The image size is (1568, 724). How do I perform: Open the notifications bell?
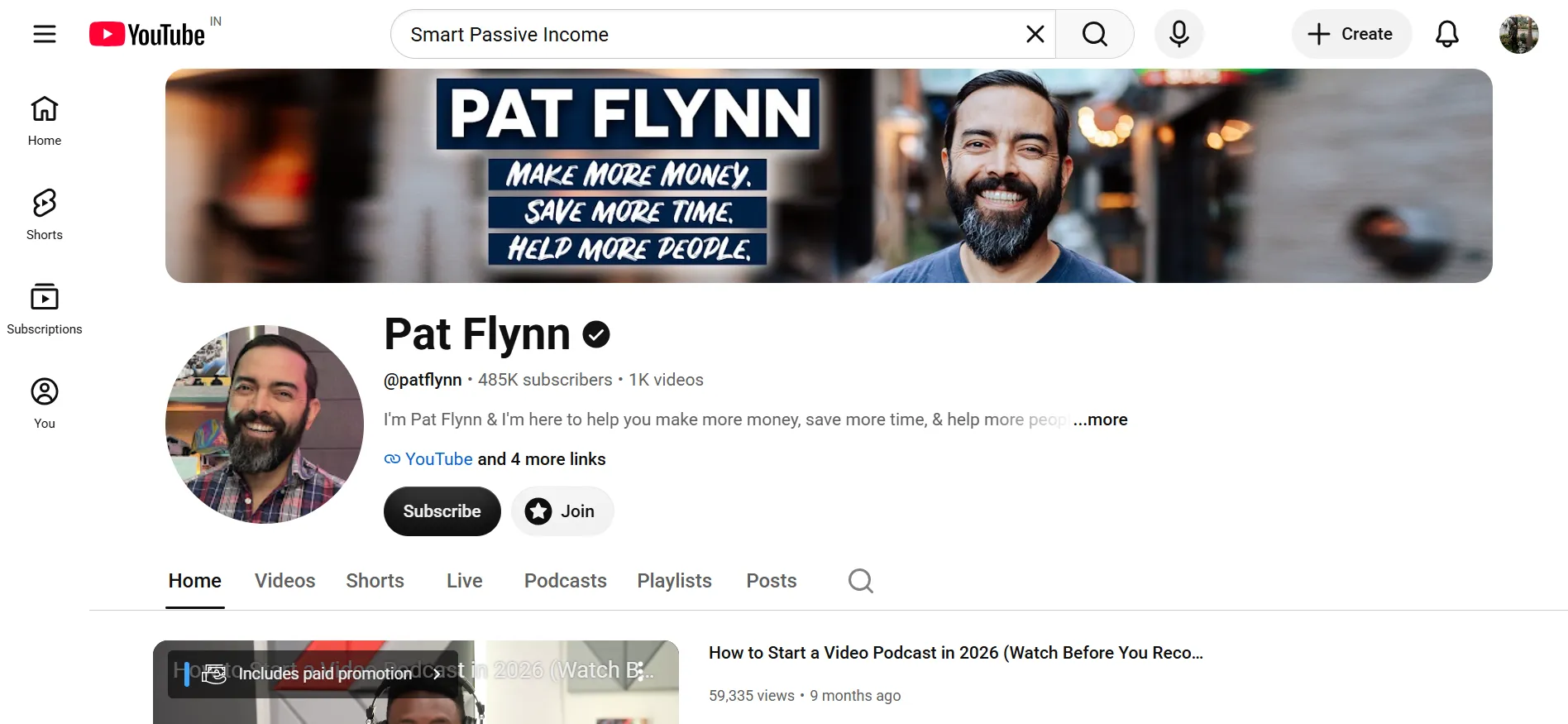[x=1447, y=34]
